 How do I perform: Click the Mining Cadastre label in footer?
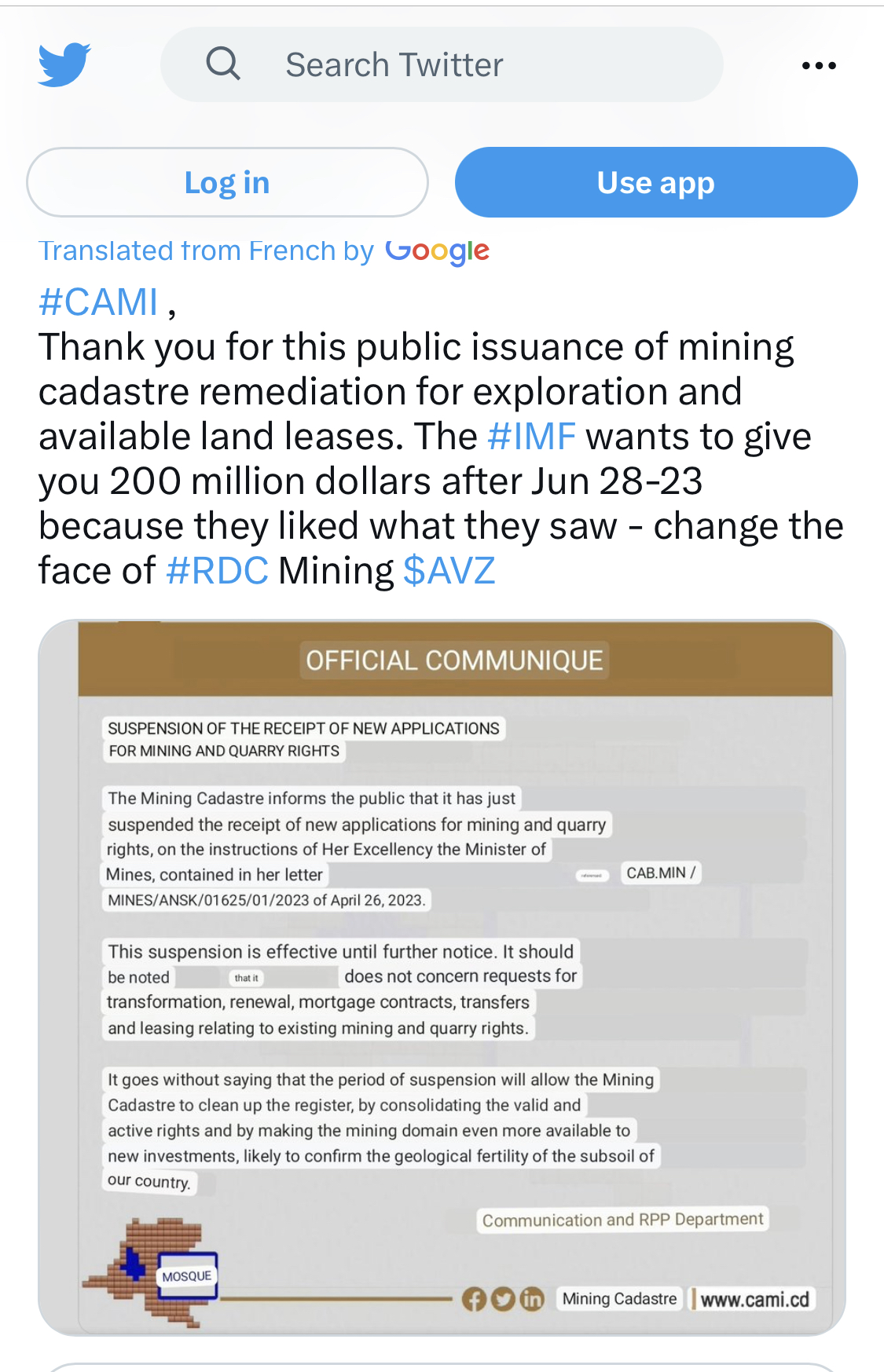click(x=619, y=1299)
